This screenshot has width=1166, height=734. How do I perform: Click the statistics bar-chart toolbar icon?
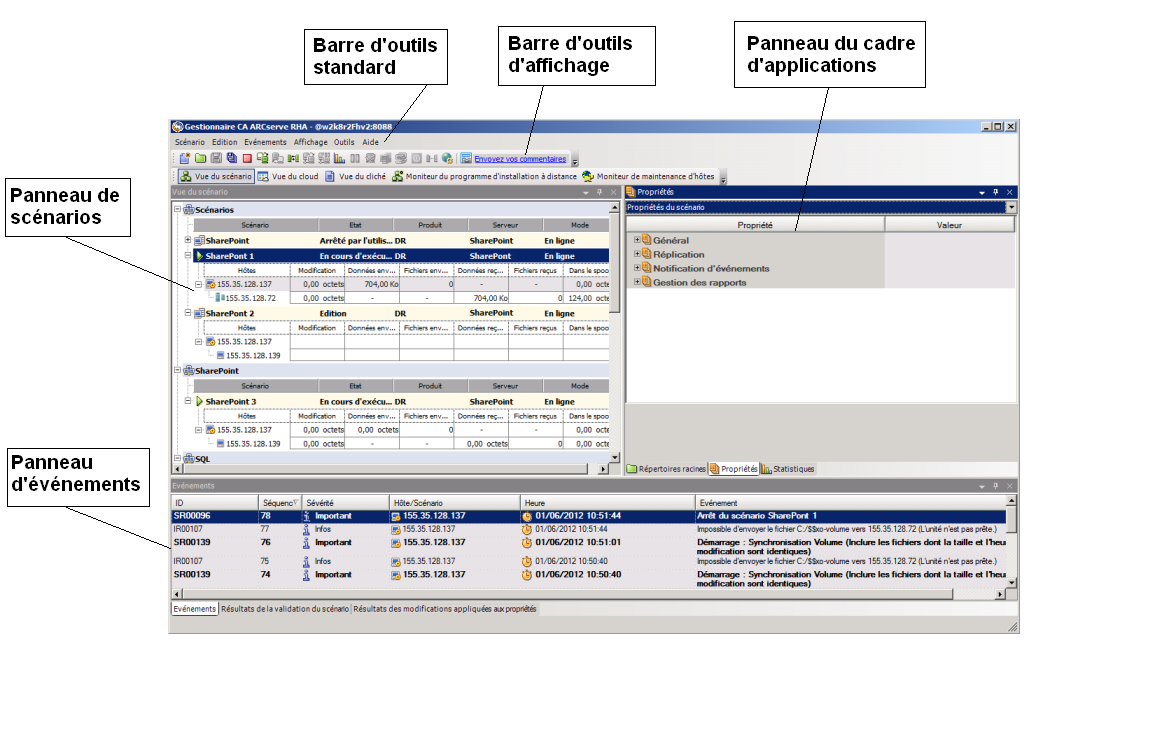click(x=339, y=159)
